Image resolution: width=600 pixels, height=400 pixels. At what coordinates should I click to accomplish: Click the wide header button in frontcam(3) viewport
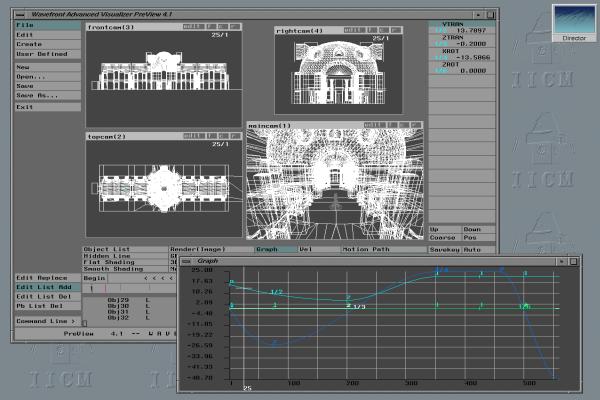[192, 27]
